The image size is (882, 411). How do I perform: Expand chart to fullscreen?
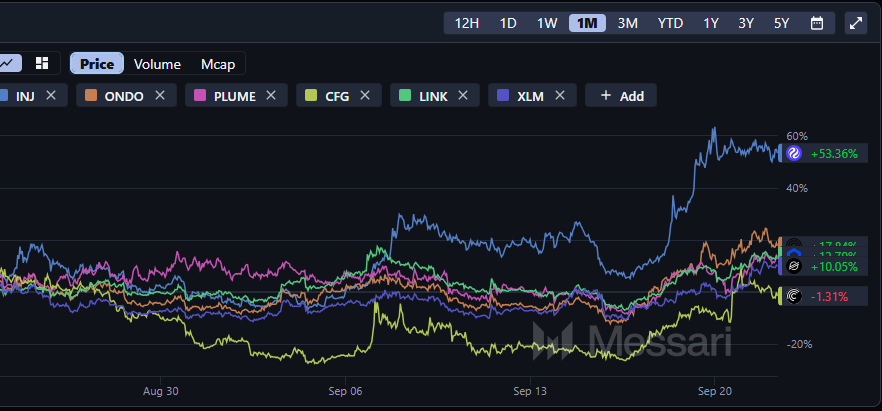(x=856, y=23)
